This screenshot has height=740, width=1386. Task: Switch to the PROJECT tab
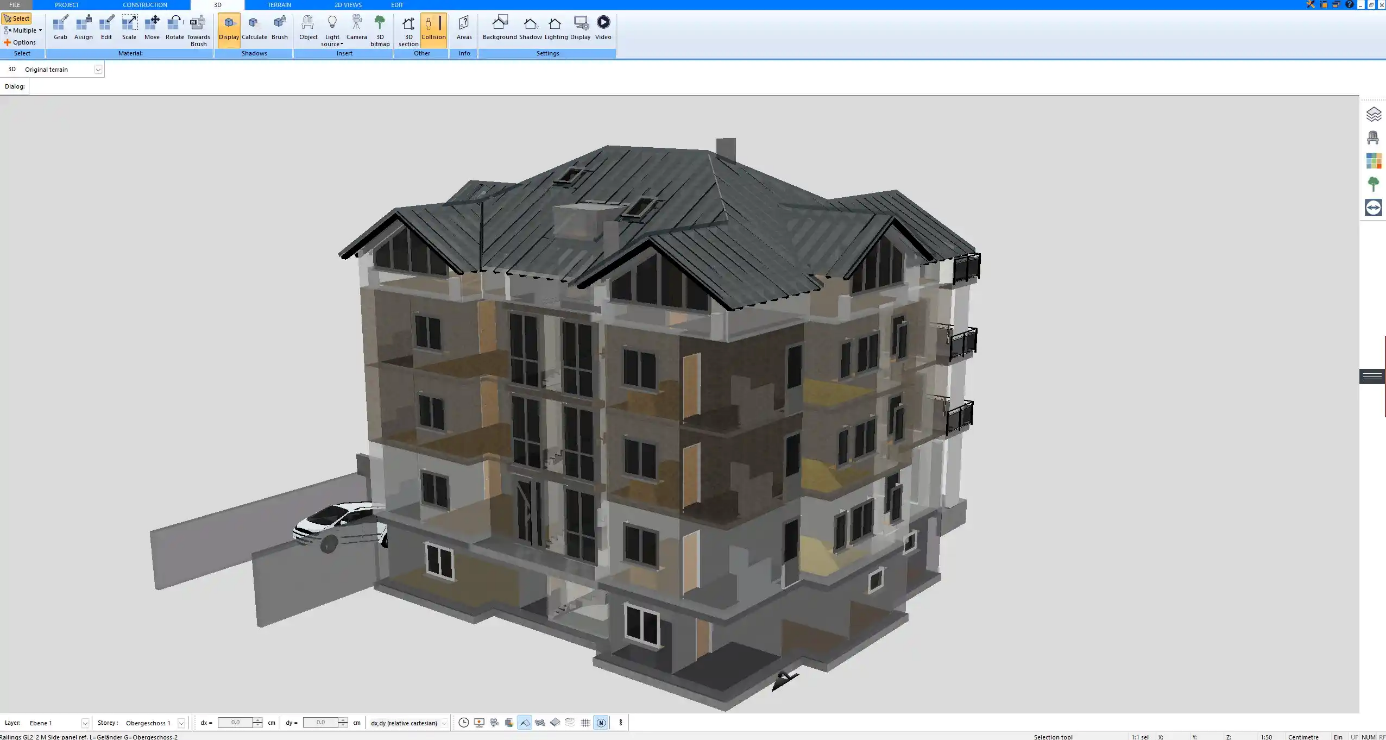click(x=67, y=5)
